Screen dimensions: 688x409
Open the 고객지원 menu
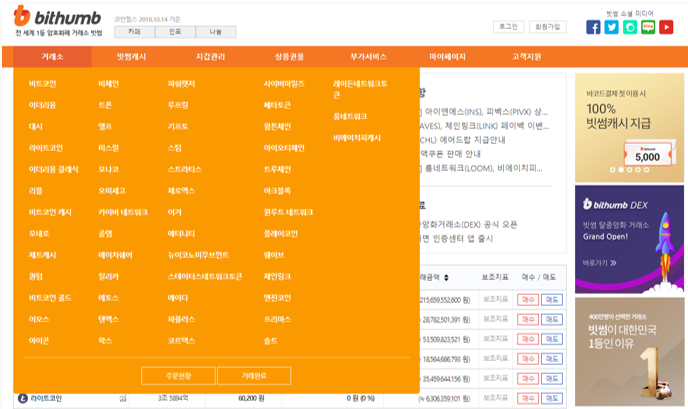[x=526, y=57]
